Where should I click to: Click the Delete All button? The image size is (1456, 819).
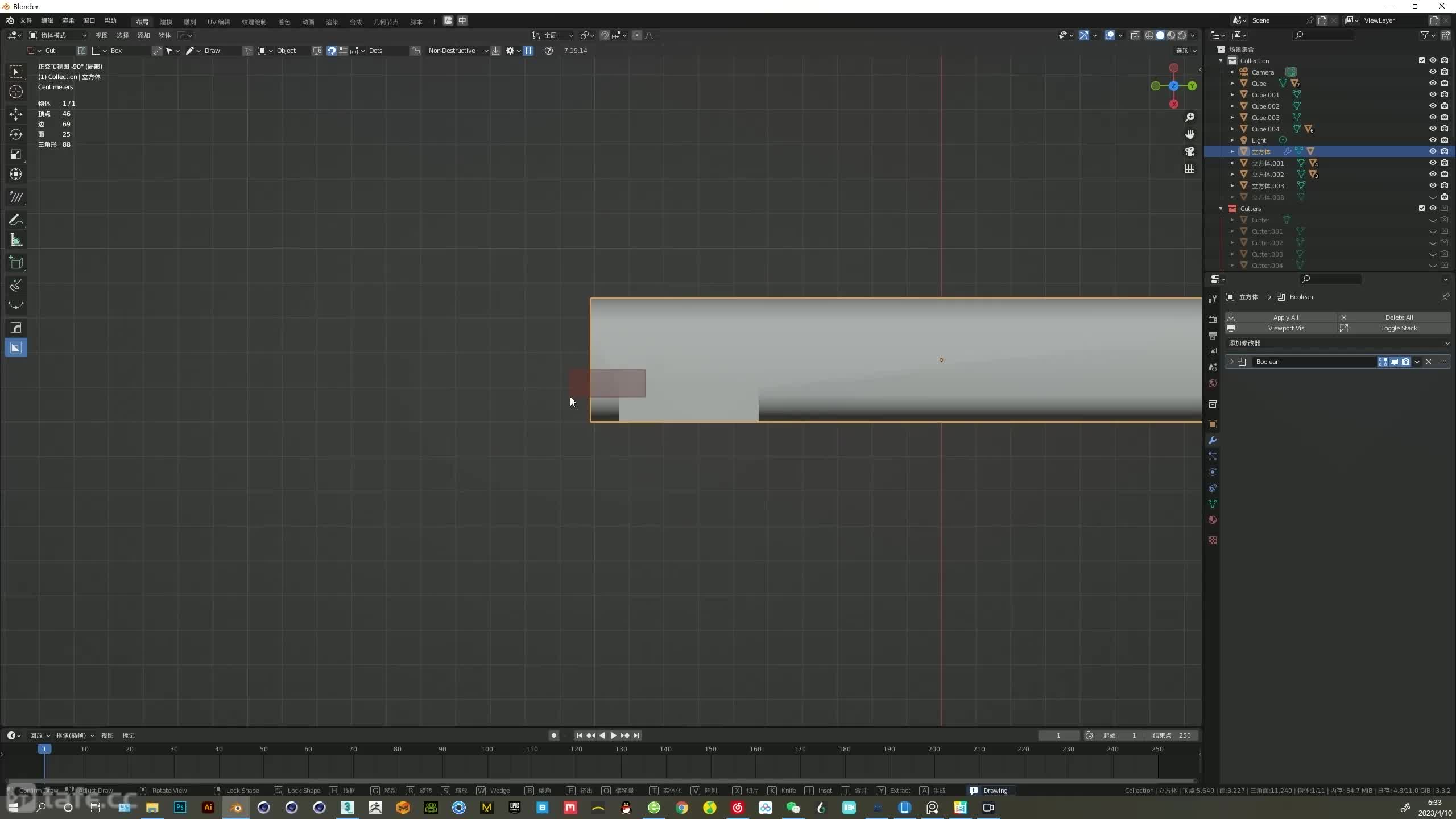[1394, 317]
